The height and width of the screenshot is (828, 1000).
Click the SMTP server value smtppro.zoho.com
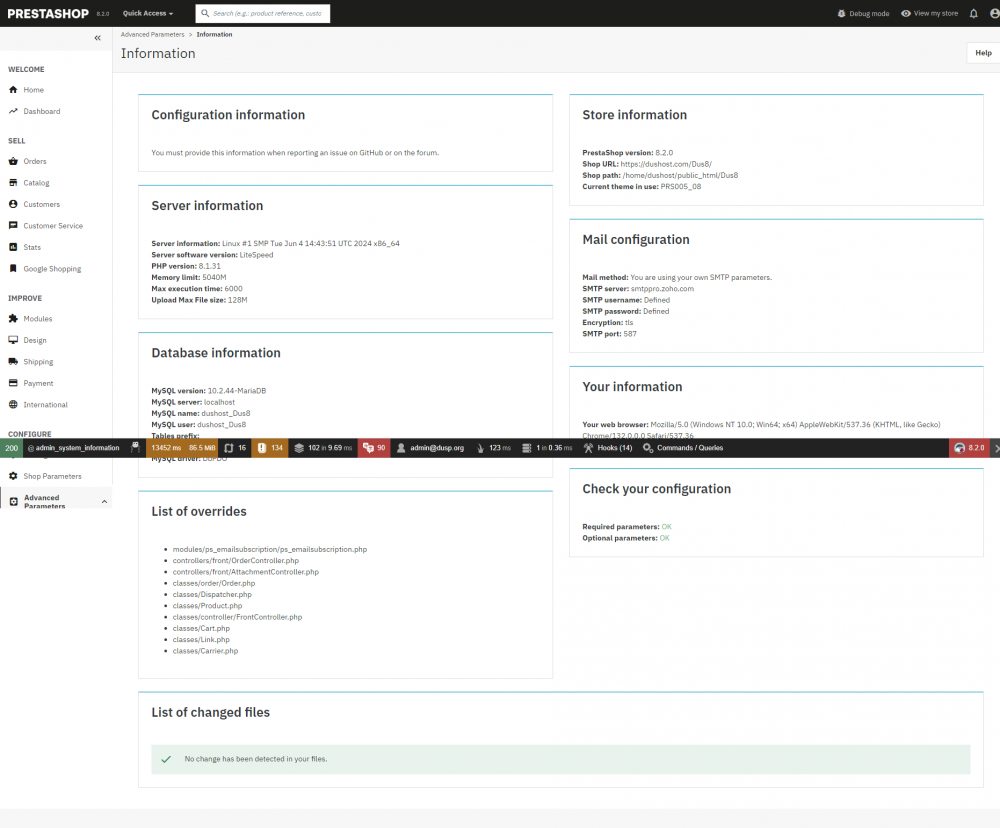(x=662, y=289)
